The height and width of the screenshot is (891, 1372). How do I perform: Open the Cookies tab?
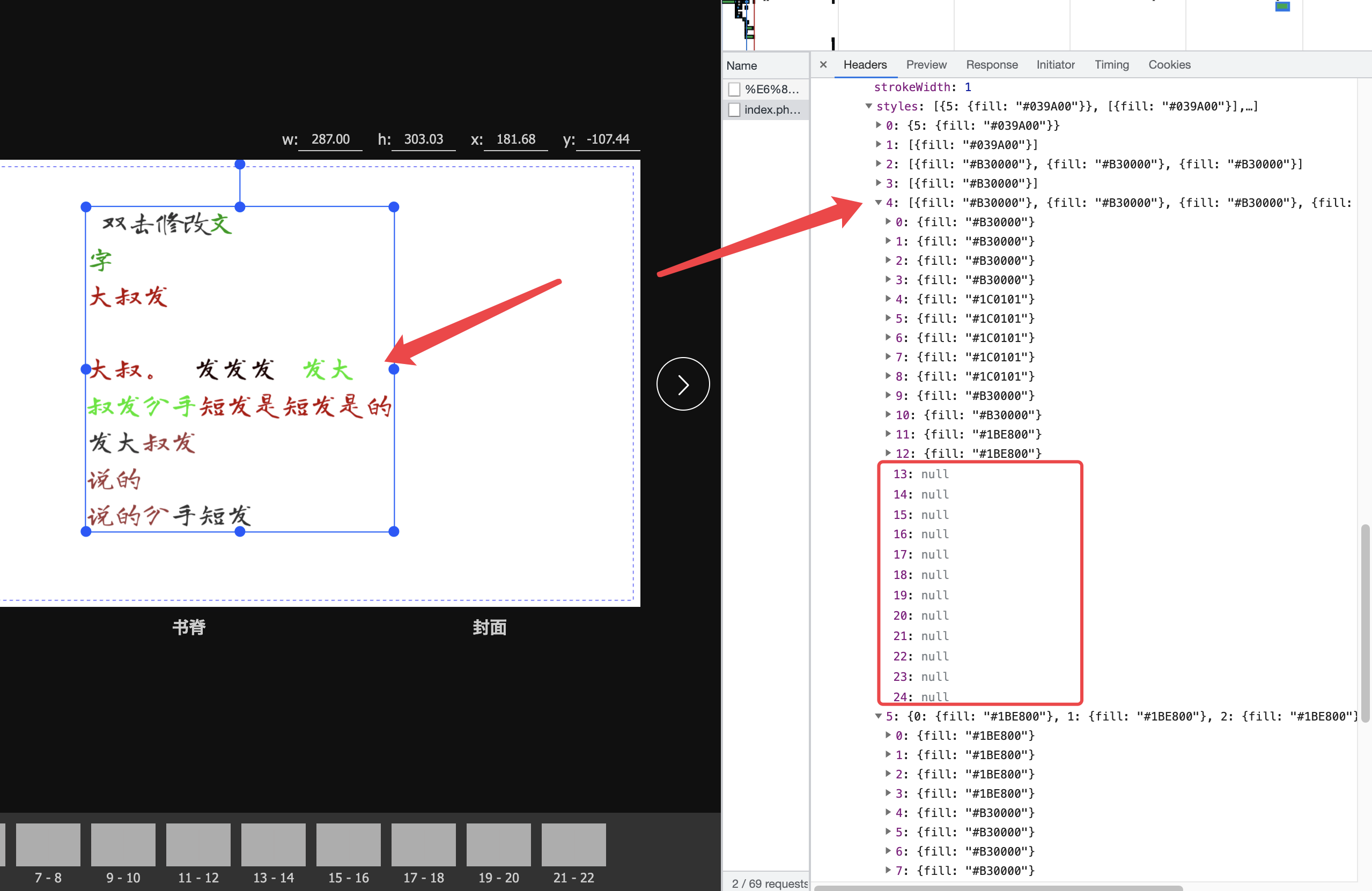point(1169,64)
